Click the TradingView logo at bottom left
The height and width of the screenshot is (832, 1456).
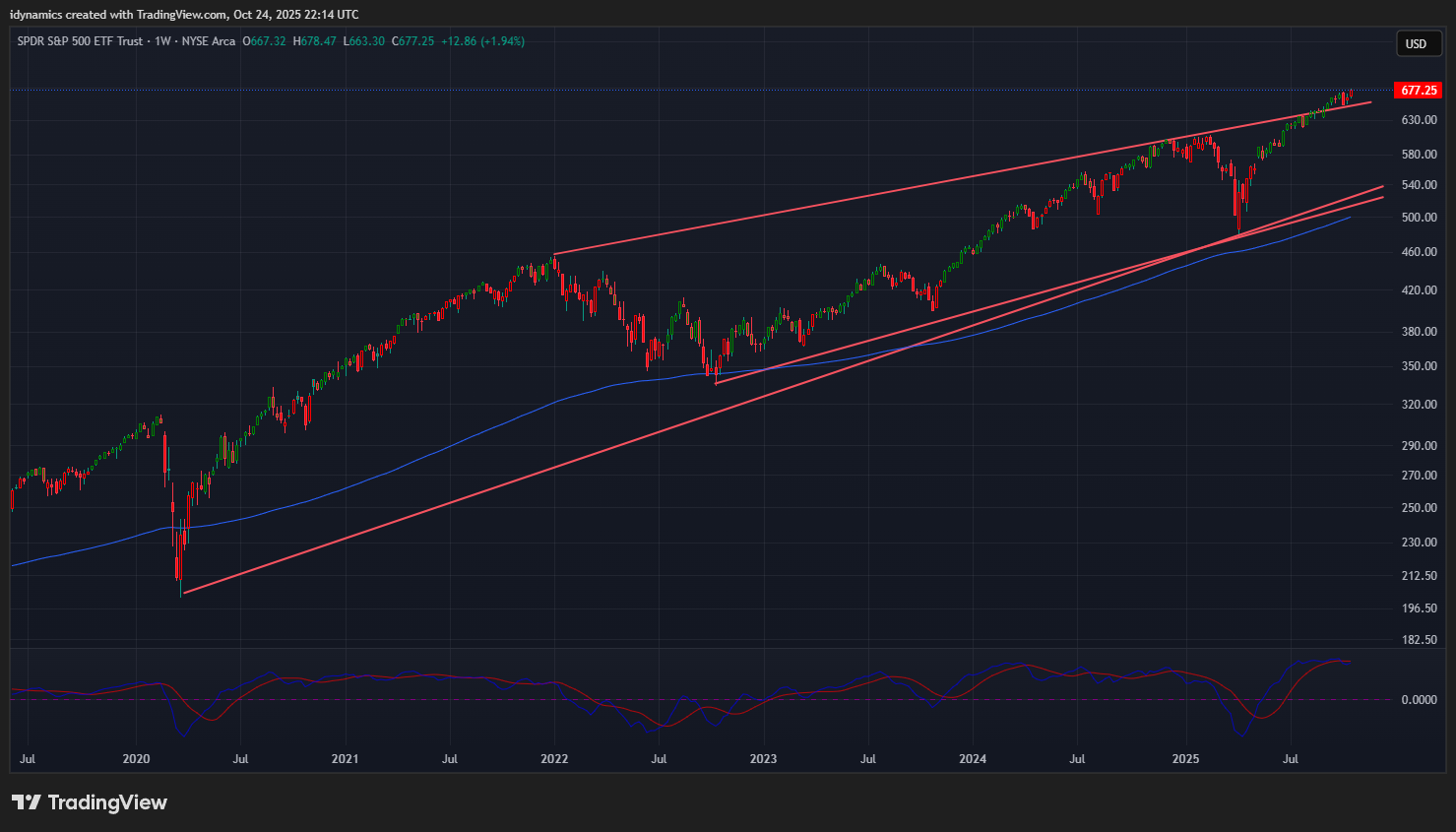click(90, 802)
